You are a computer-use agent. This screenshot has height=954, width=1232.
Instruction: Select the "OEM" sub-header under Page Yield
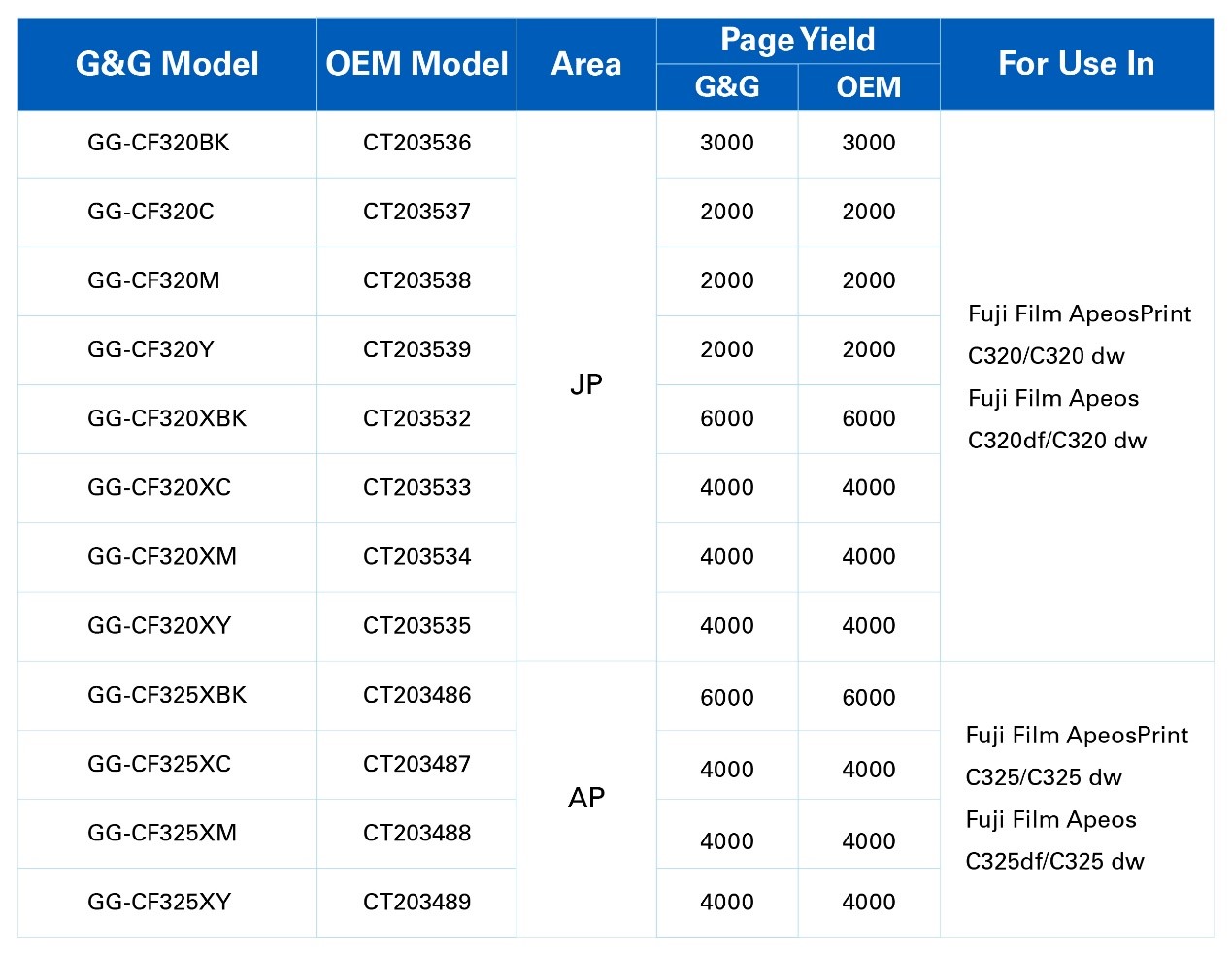tap(869, 87)
